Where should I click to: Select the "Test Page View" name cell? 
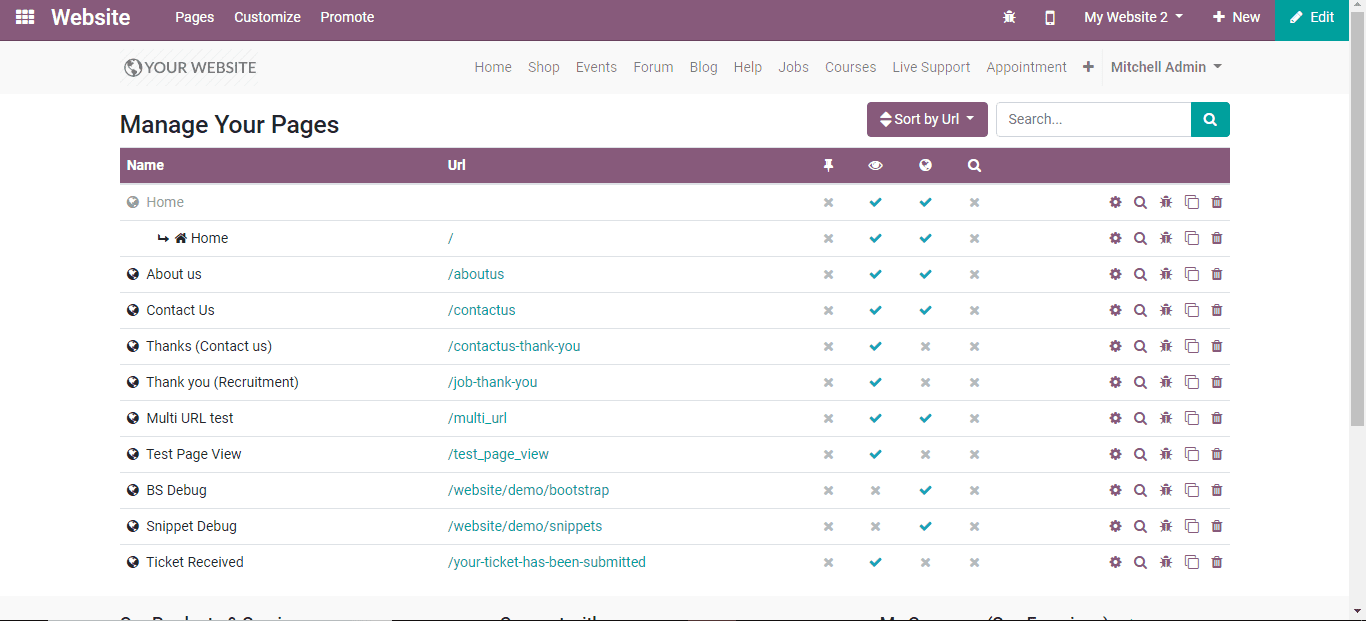(194, 454)
